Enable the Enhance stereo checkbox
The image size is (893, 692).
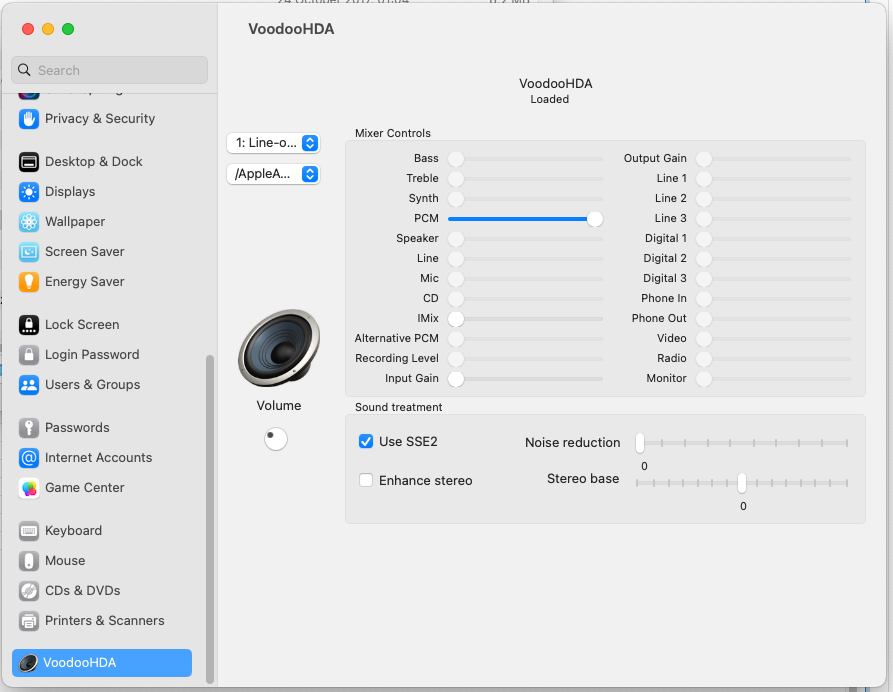(366, 480)
